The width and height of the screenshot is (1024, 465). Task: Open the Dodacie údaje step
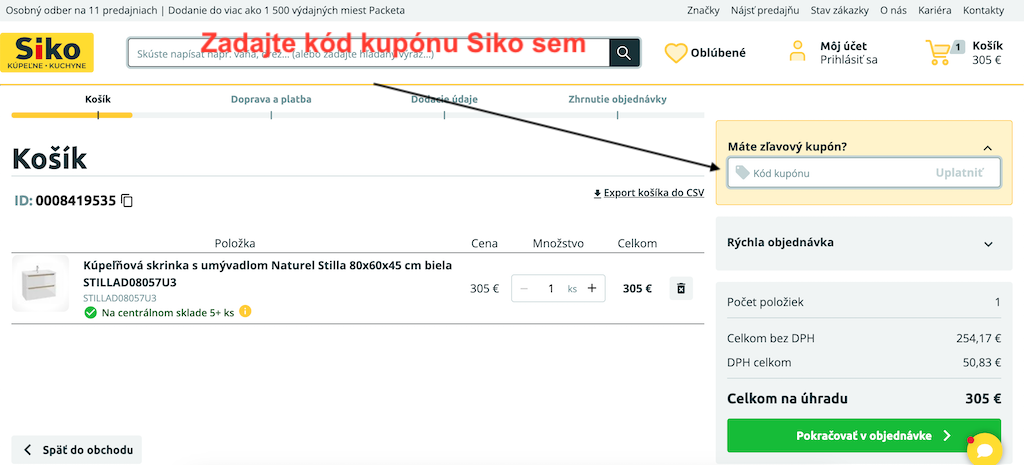[x=444, y=100]
